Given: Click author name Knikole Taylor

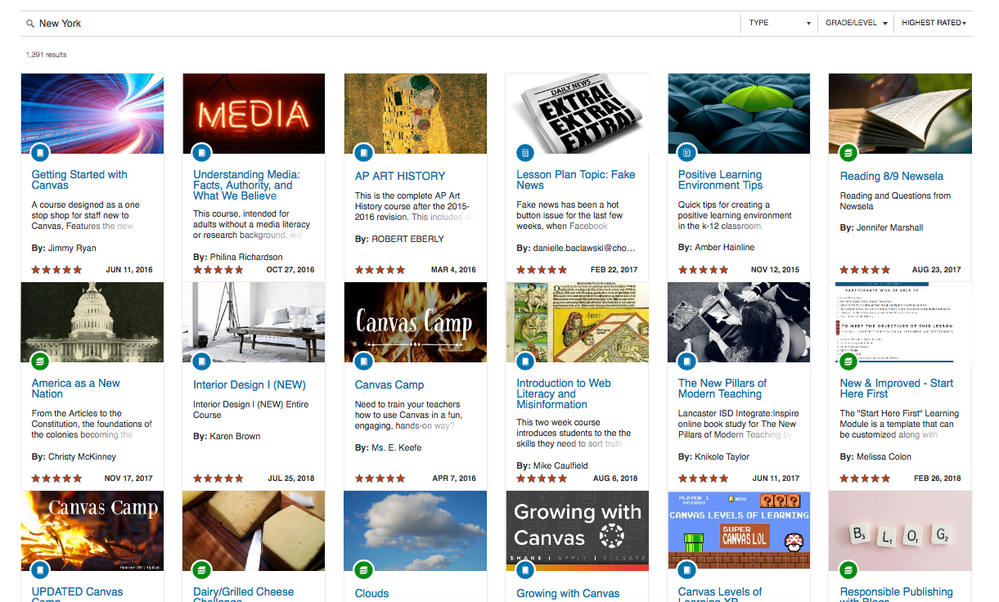Looking at the screenshot, I should pyautogui.click(x=722, y=457).
